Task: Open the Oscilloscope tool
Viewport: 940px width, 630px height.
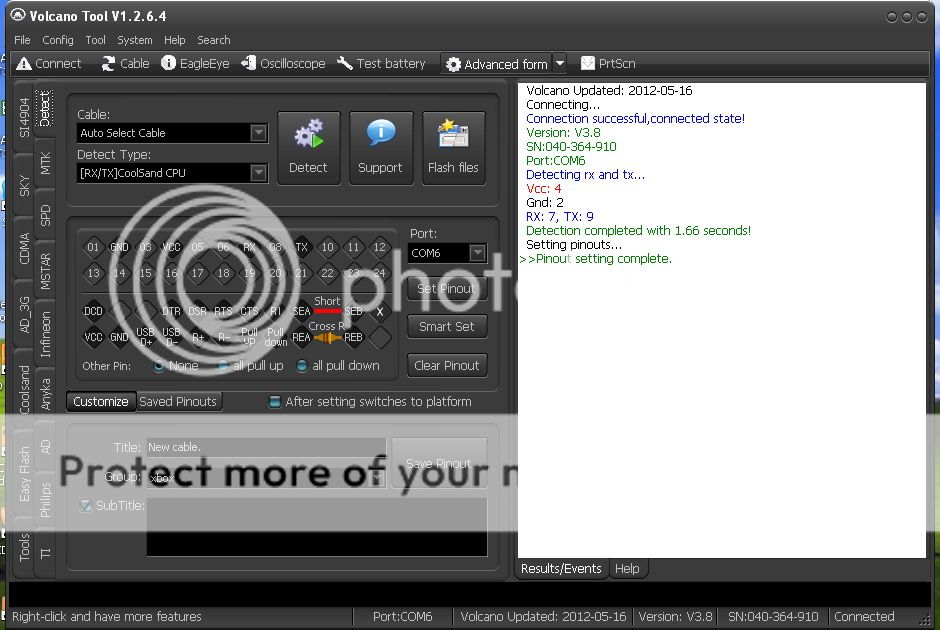Action: 283,64
